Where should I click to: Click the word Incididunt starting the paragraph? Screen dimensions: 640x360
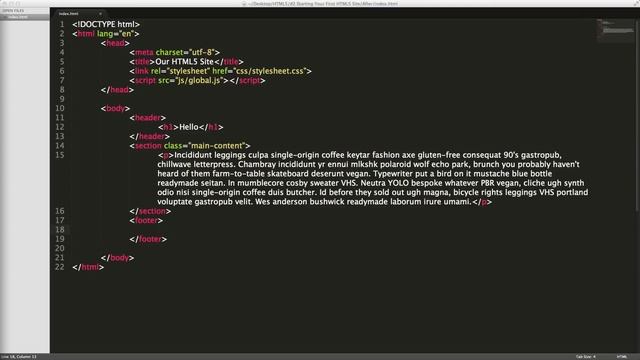193,155
